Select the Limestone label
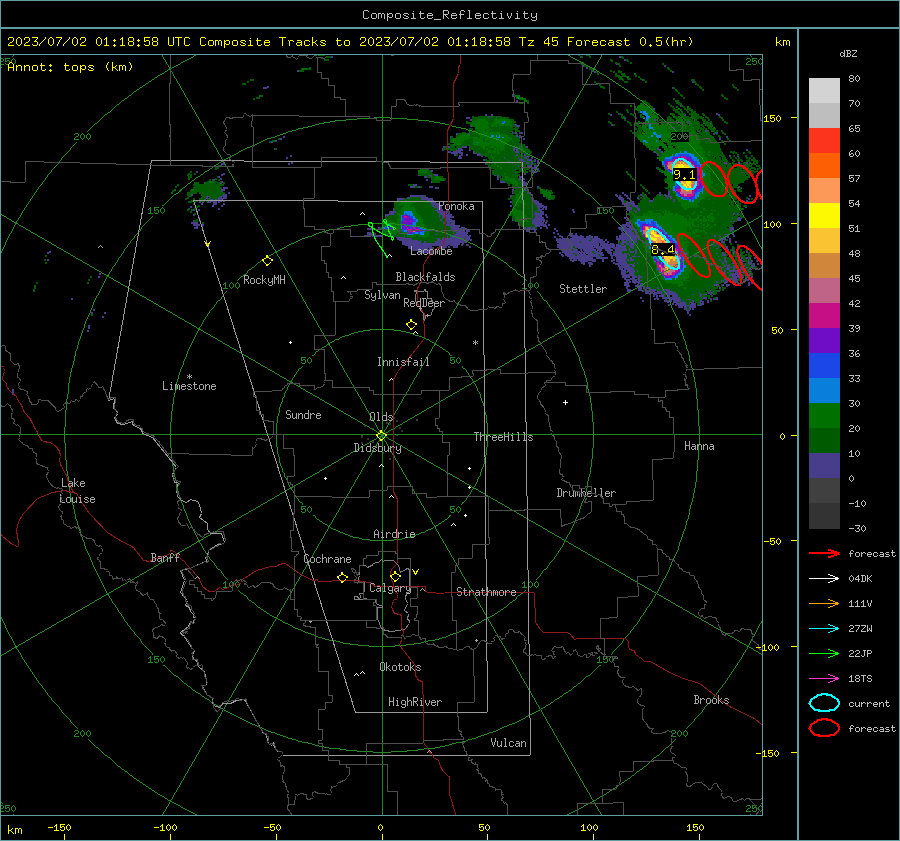Viewport: 900px width, 841px height. [189, 387]
